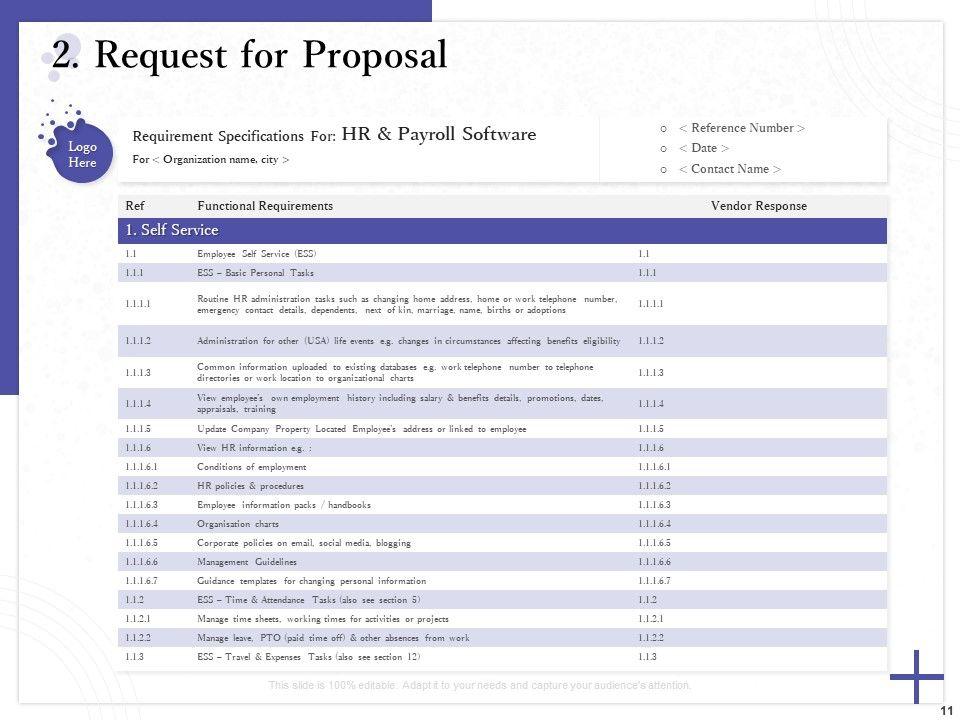The width and height of the screenshot is (960, 720).
Task: Click 'Guidance templates for changing personal information'
Action: point(311,580)
